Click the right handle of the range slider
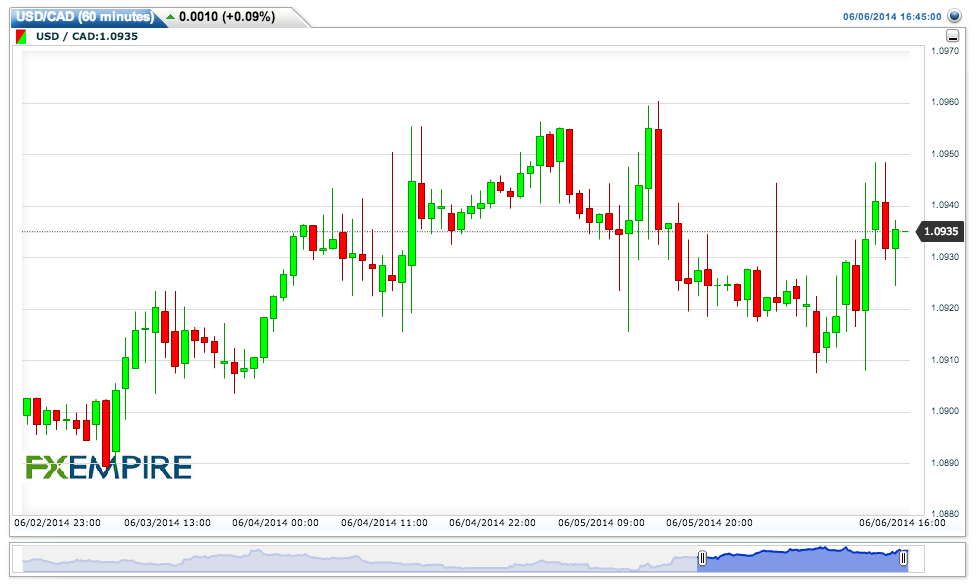The width and height of the screenshot is (976, 585). pos(903,558)
